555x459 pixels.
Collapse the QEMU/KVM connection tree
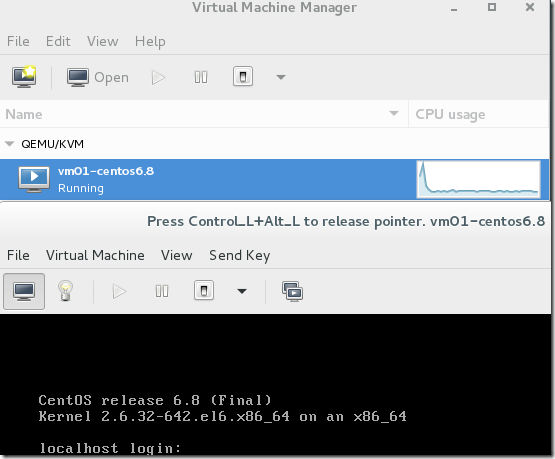(x=10, y=144)
